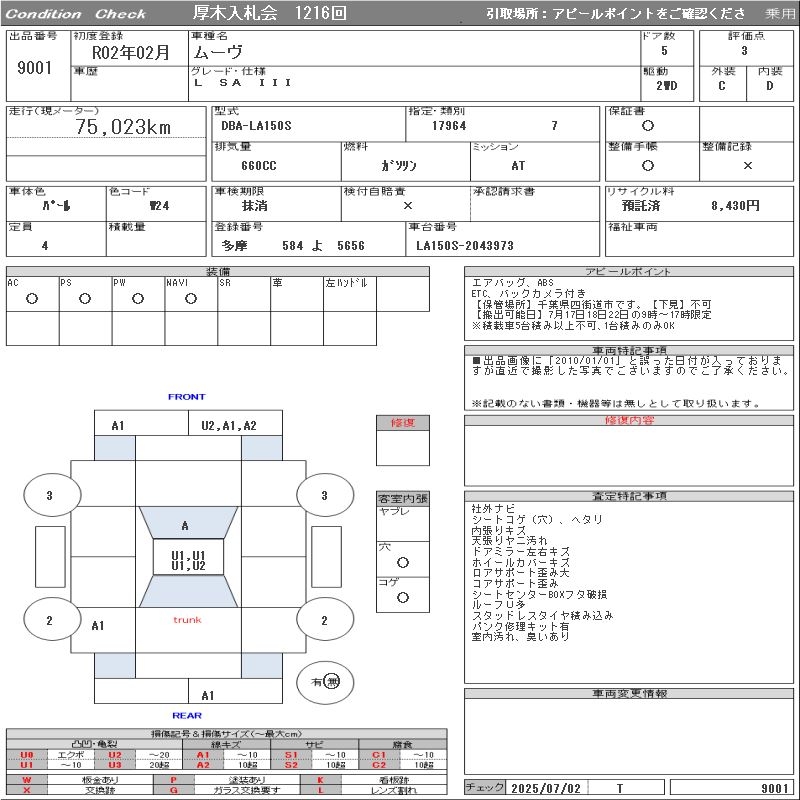Click red C2 legend code

tap(379, 765)
